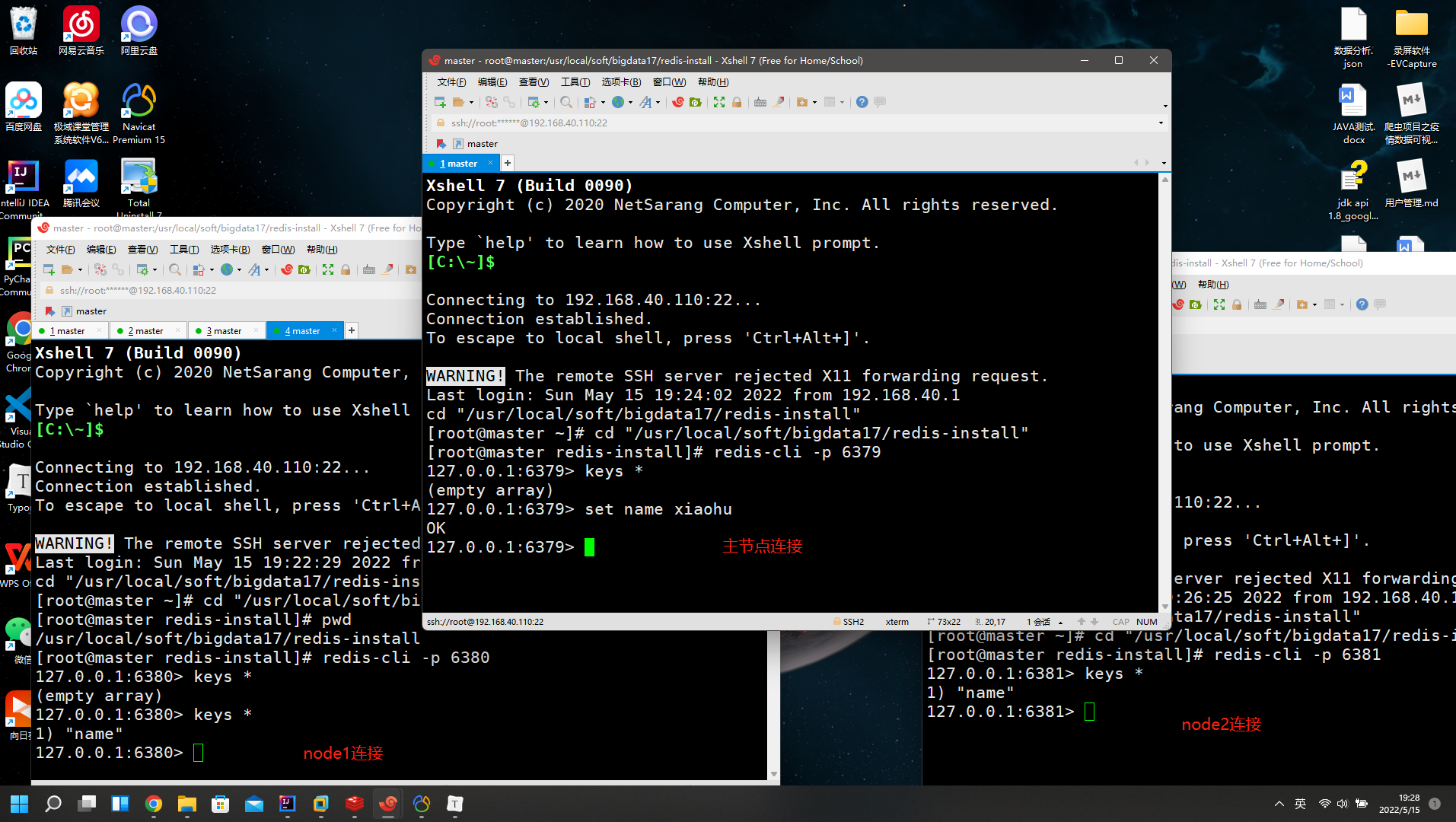This screenshot has height=822, width=1456.
Task: Switch to 2 master tab in left Xshell
Action: click(x=145, y=331)
